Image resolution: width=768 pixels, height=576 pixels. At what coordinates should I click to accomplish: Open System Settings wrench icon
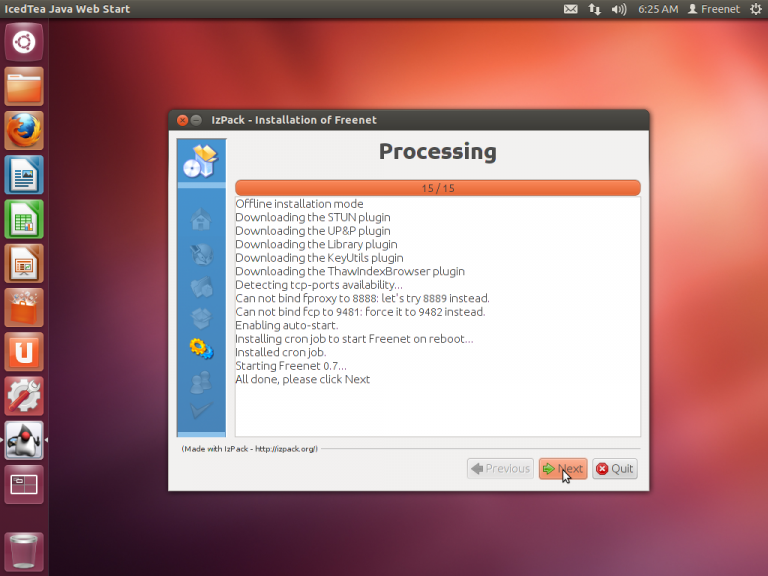pyautogui.click(x=24, y=395)
